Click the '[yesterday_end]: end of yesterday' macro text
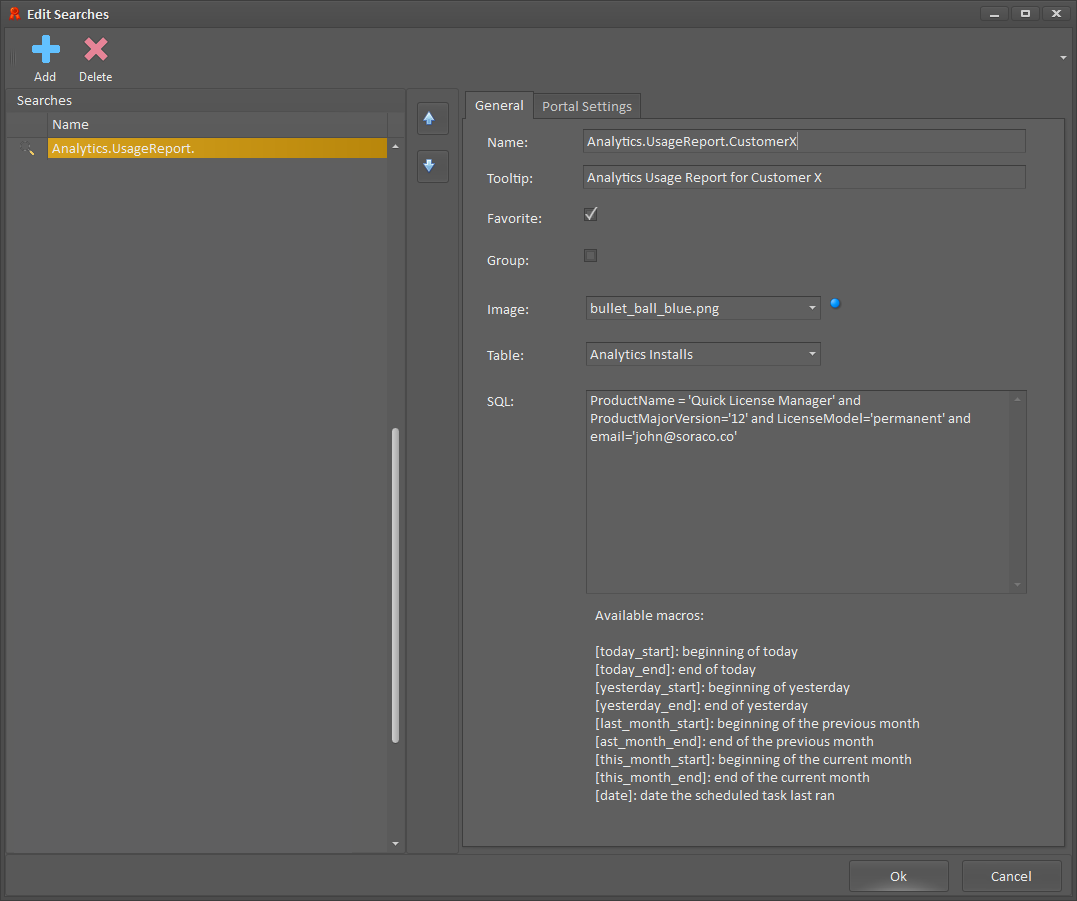Image resolution: width=1077 pixels, height=901 pixels. pyautogui.click(x=701, y=705)
